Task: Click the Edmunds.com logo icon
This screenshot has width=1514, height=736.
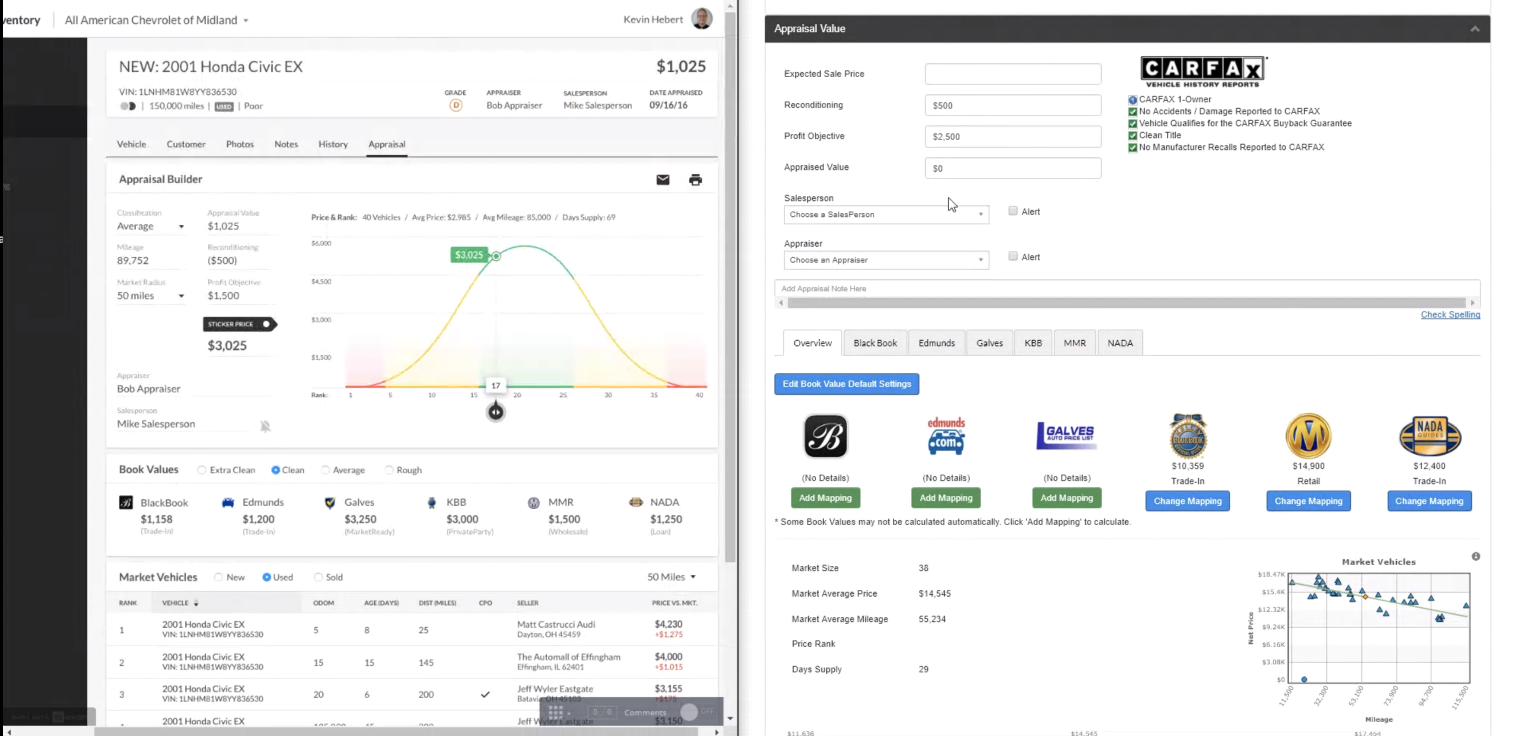Action: (946, 437)
